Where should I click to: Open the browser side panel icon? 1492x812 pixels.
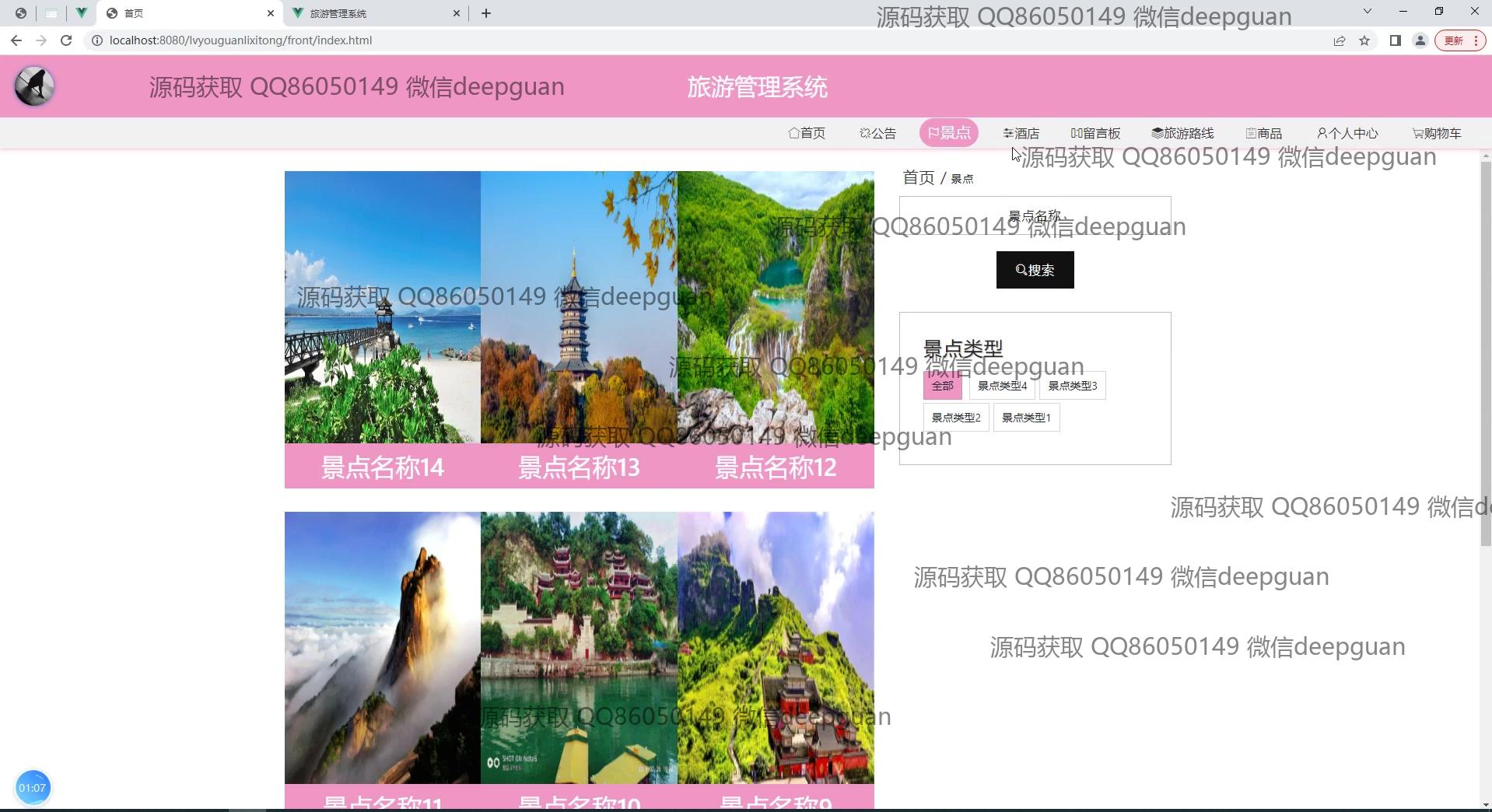click(1396, 40)
